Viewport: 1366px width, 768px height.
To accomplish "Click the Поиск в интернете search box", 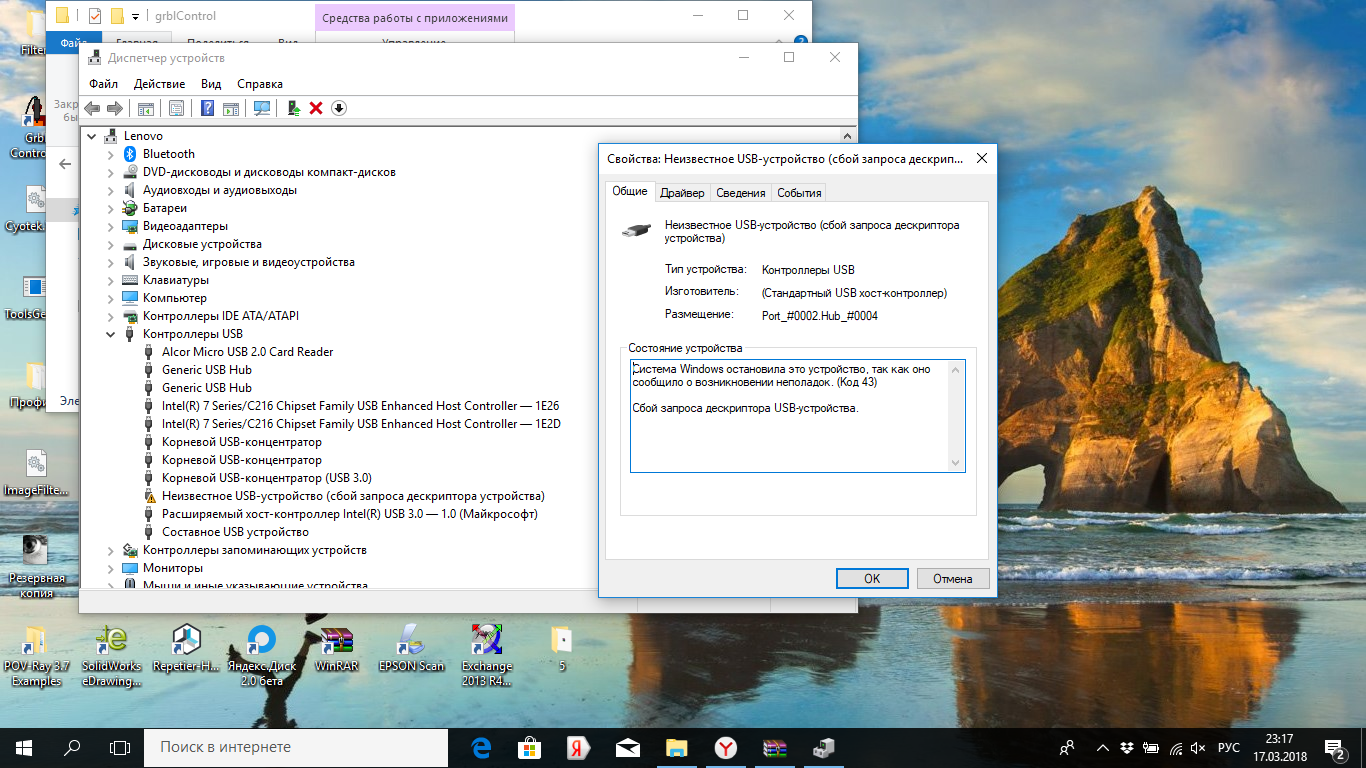I will [x=297, y=747].
